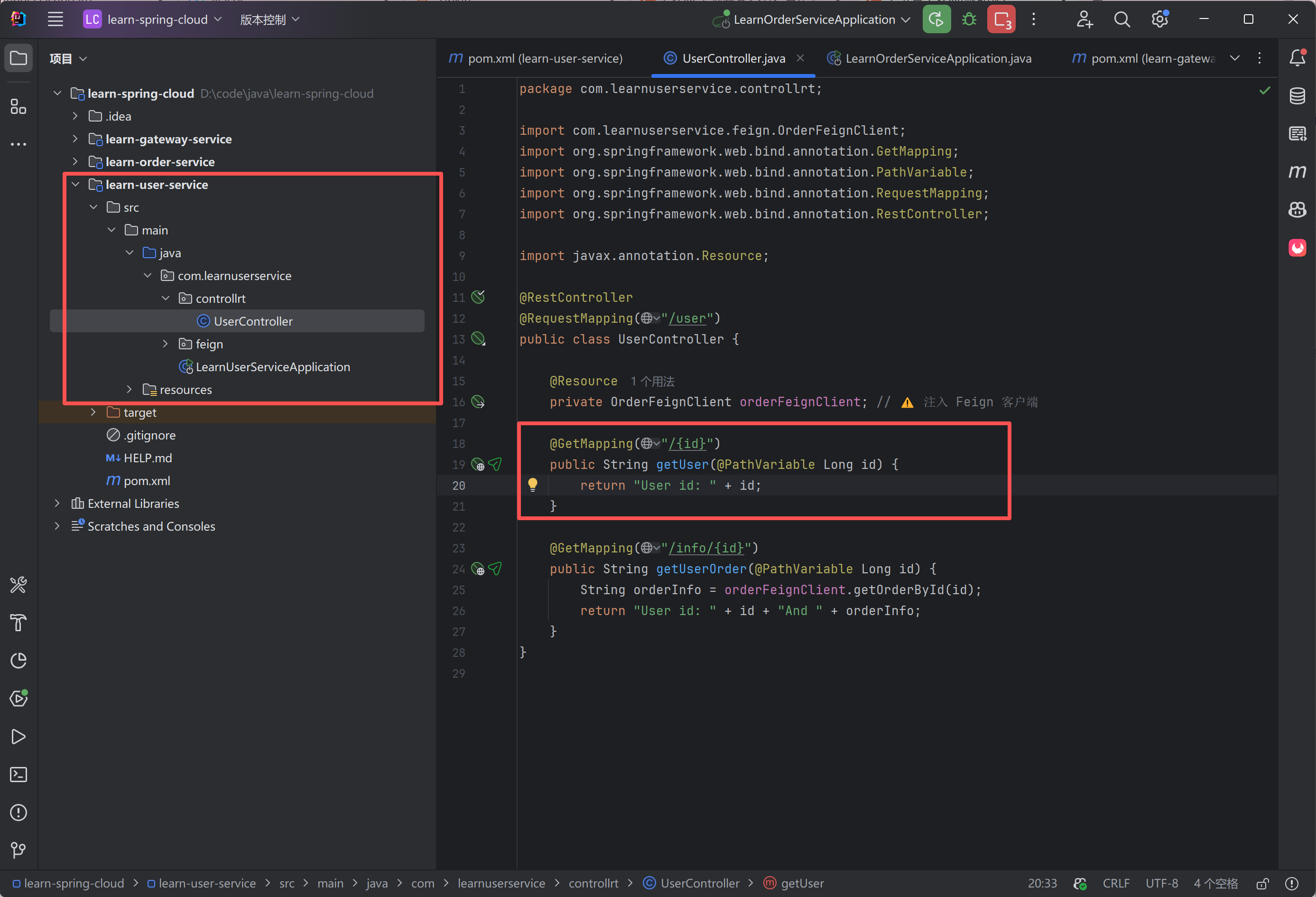
Task: Click the 1 个用法 usages hint
Action: [x=652, y=382]
